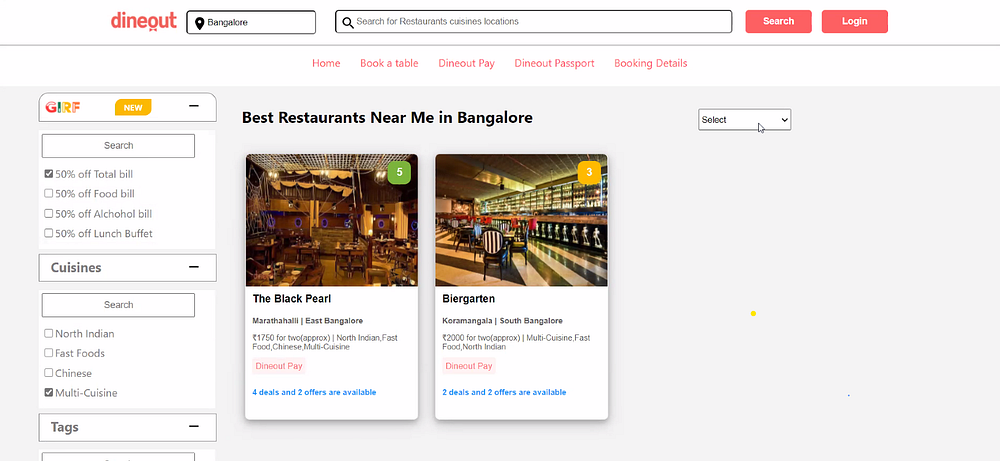
Task: Collapse the Tags filter section
Action: tap(194, 427)
